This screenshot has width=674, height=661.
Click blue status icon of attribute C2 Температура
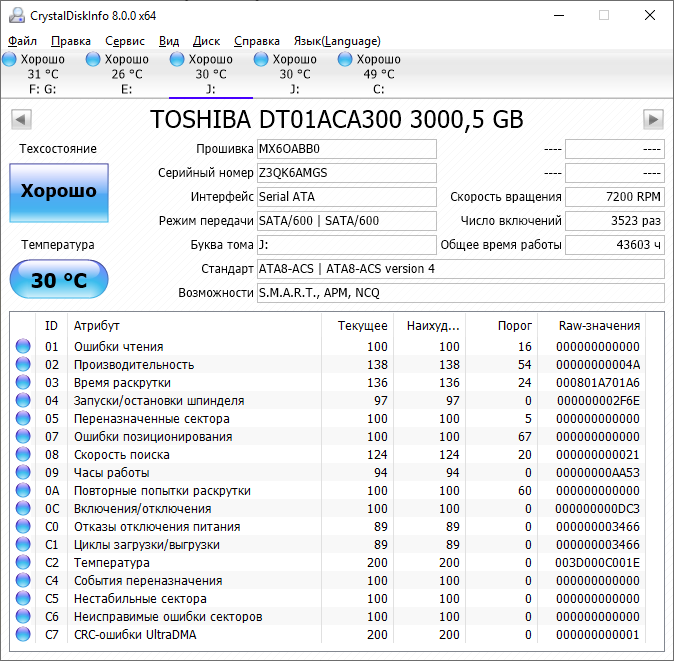pyautogui.click(x=23, y=563)
